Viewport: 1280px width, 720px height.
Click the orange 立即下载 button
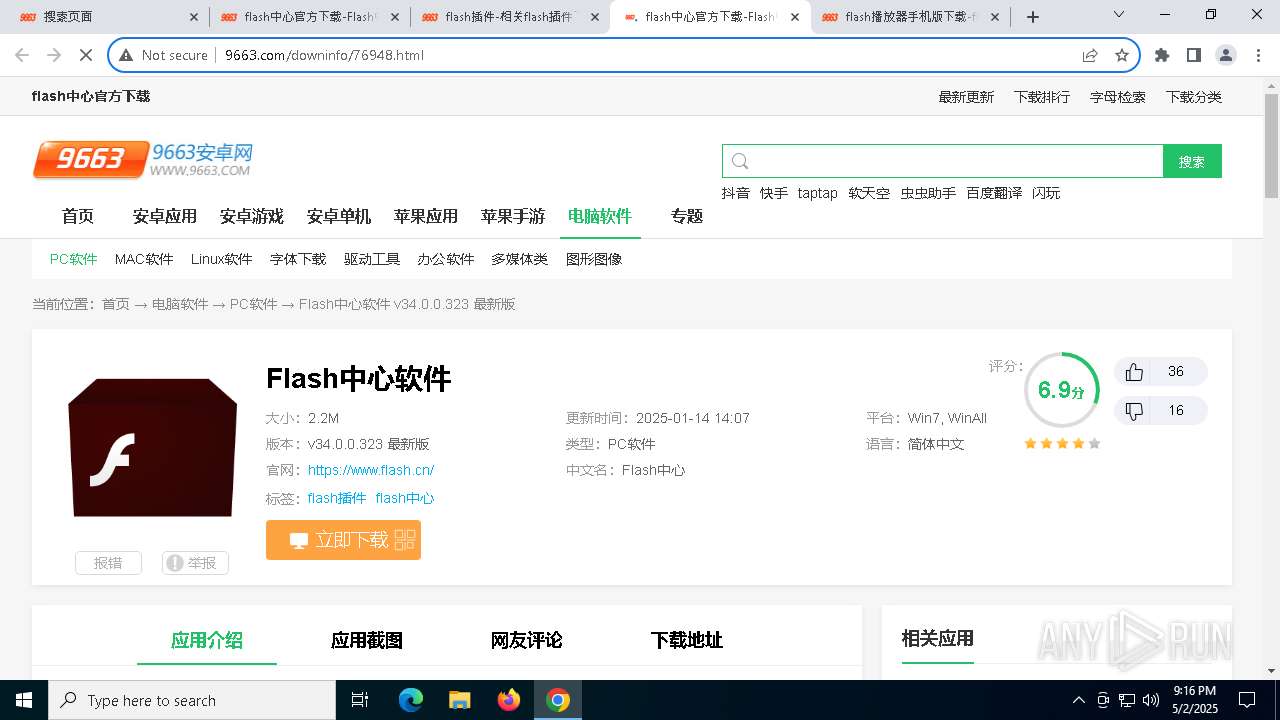tap(343, 540)
